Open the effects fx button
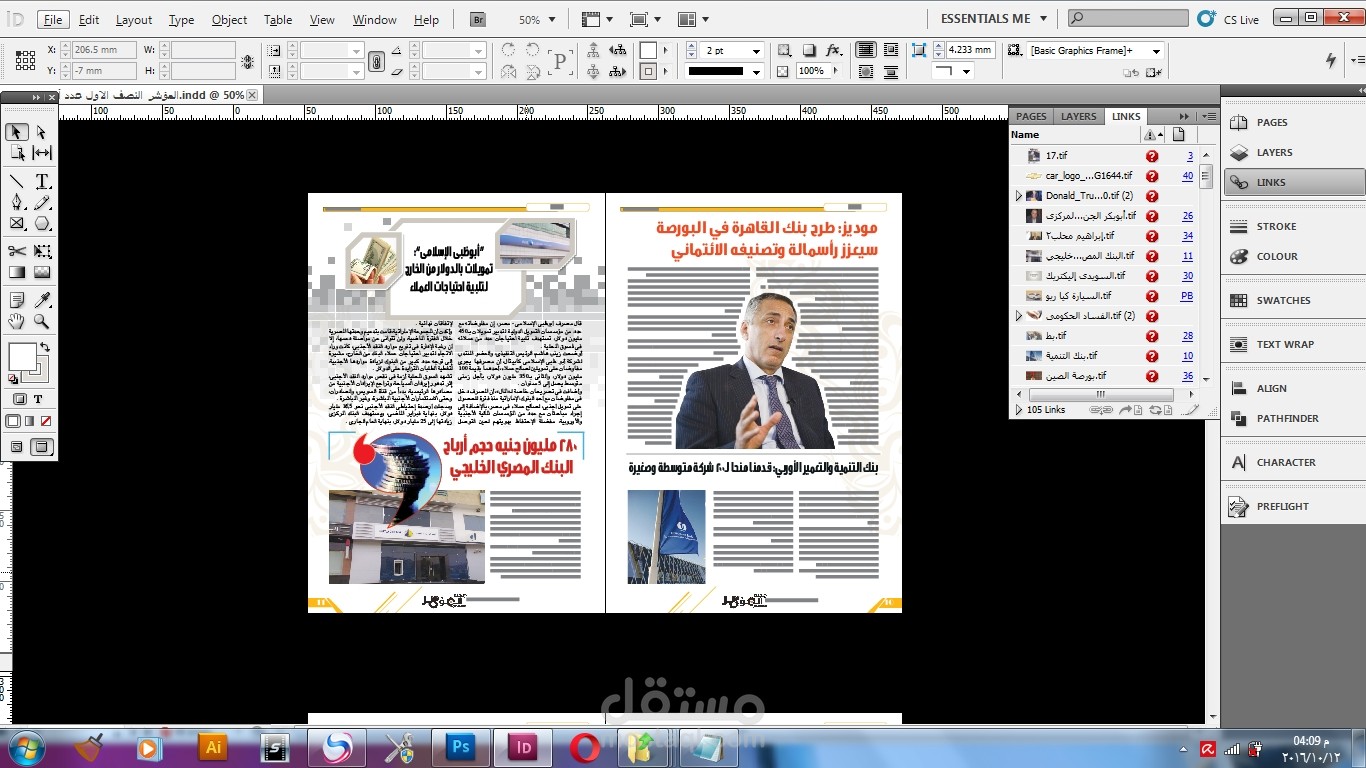Image resolution: width=1366 pixels, height=768 pixels. (833, 50)
